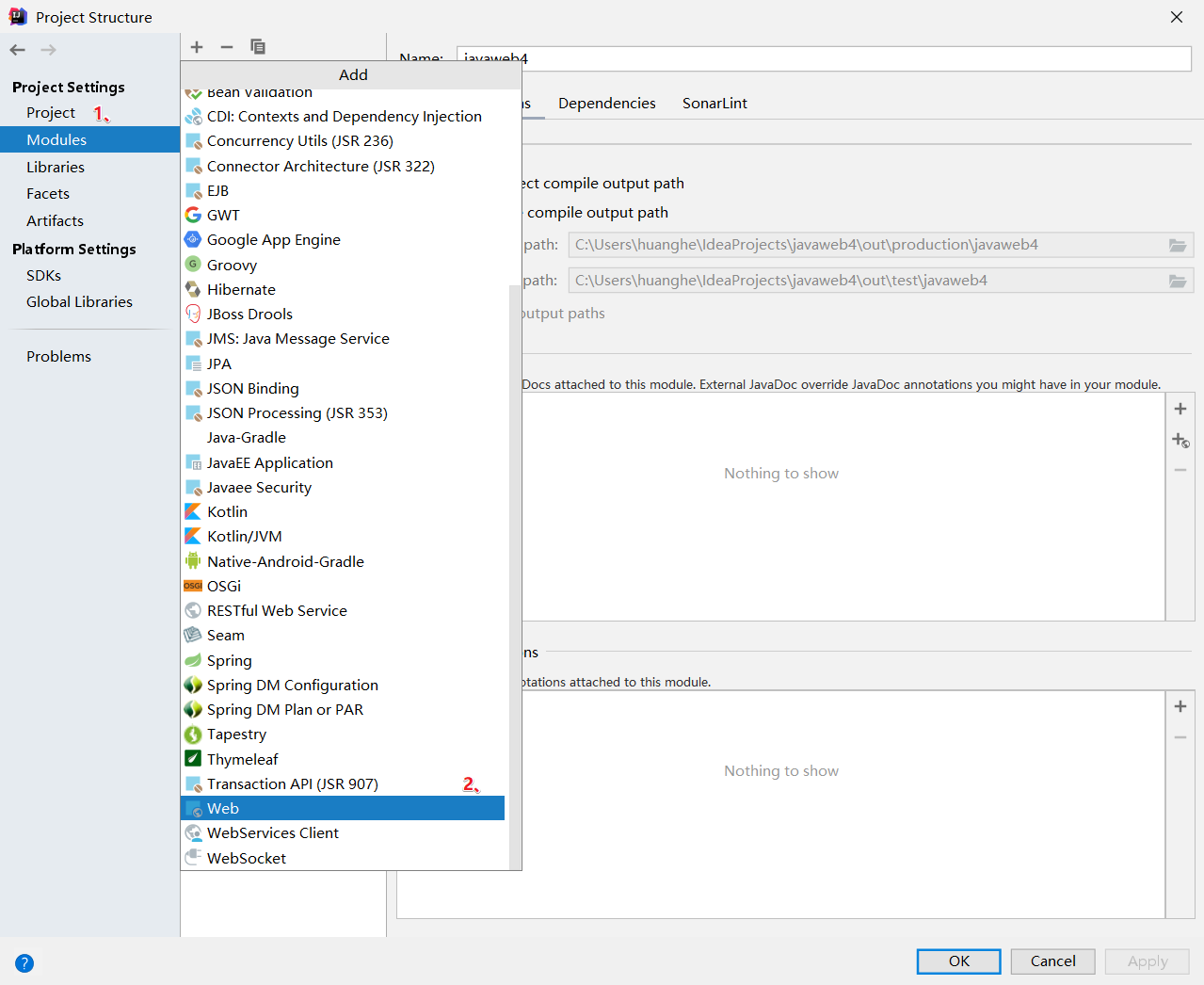Select the GWT framework icon
Screen dimensions: 1204x985
tap(193, 215)
